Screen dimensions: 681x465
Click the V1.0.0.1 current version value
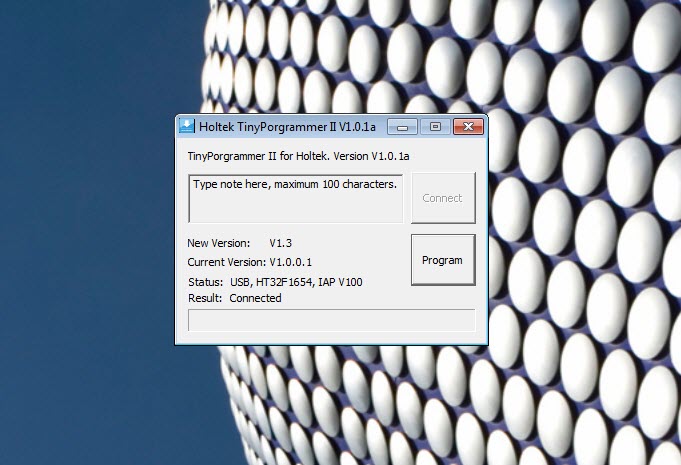291,262
